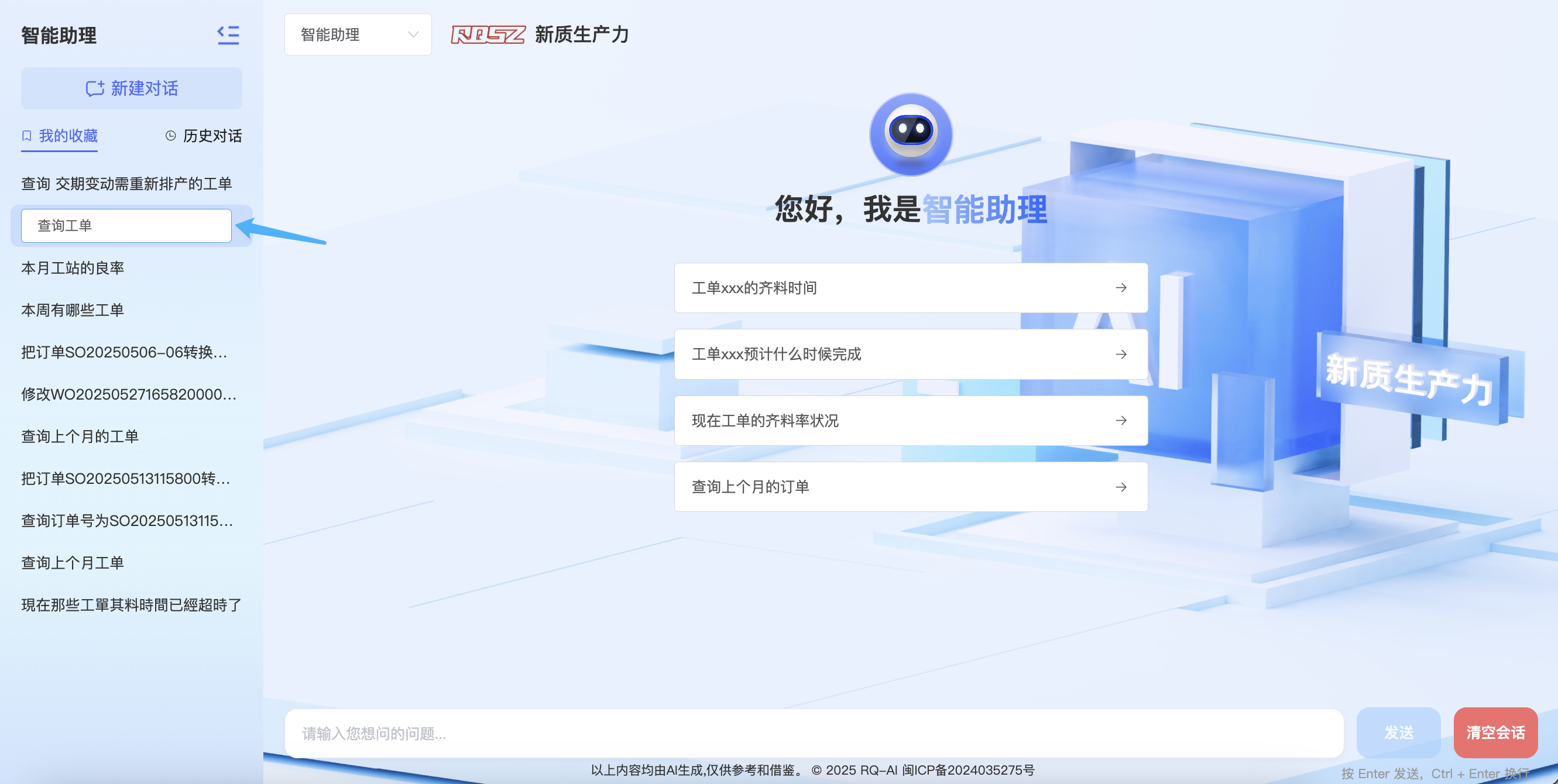Open the 智能助理 dropdown selector
The height and width of the screenshot is (784, 1558).
pos(358,35)
